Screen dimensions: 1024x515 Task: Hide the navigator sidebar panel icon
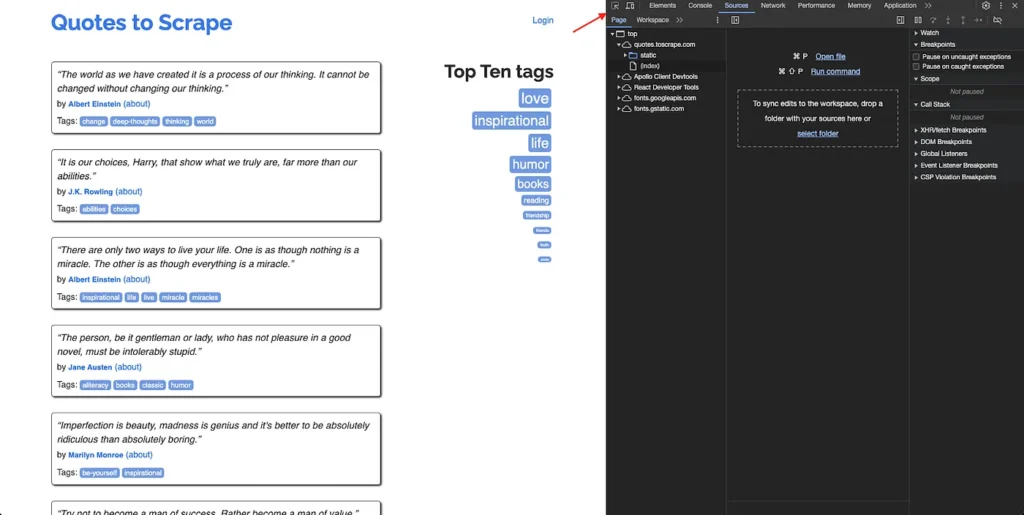pyautogui.click(x=735, y=20)
